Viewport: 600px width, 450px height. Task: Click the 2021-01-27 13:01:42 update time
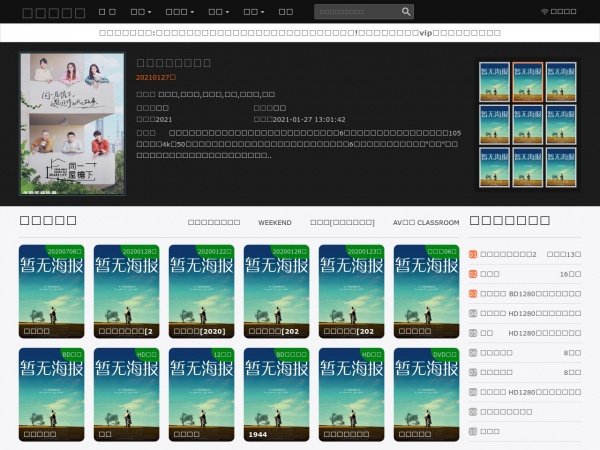[x=309, y=119]
